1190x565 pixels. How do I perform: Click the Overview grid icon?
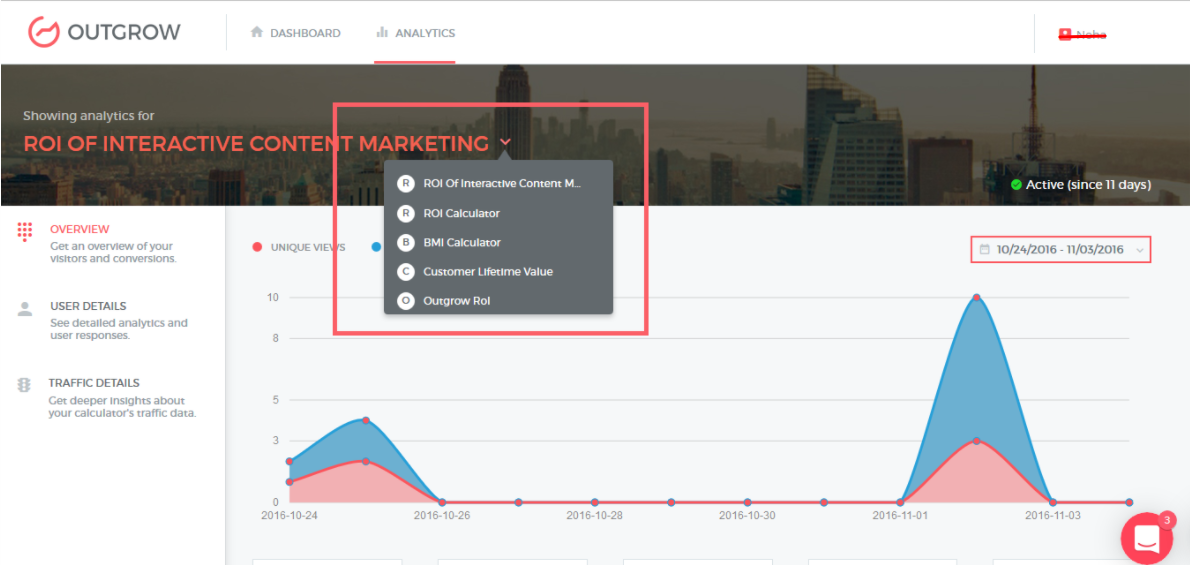(25, 232)
